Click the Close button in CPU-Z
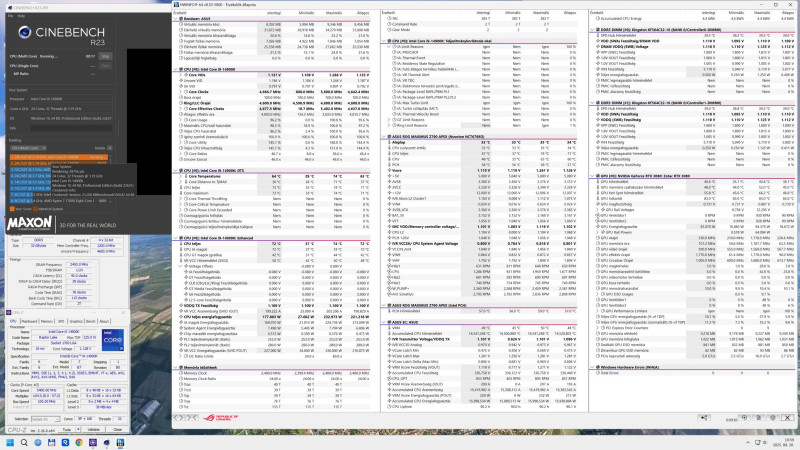The height and width of the screenshot is (450, 800). coord(117,430)
